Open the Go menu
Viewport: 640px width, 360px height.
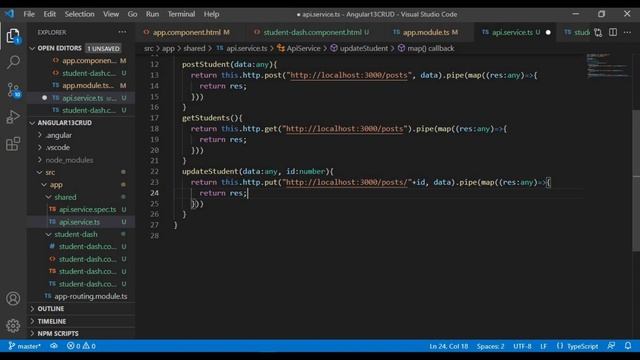(132, 14)
